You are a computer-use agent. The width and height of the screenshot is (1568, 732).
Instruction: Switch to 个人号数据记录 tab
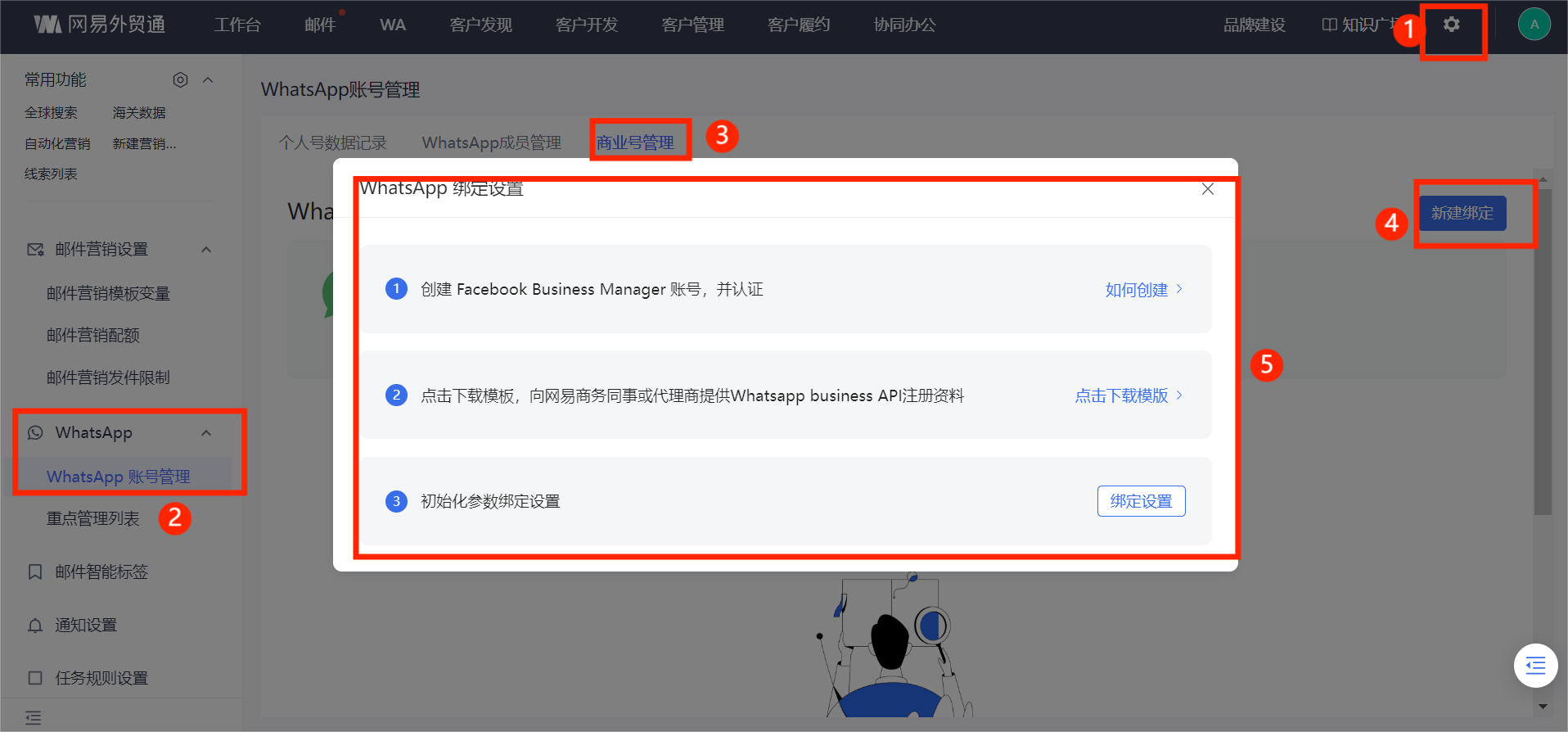tap(332, 142)
